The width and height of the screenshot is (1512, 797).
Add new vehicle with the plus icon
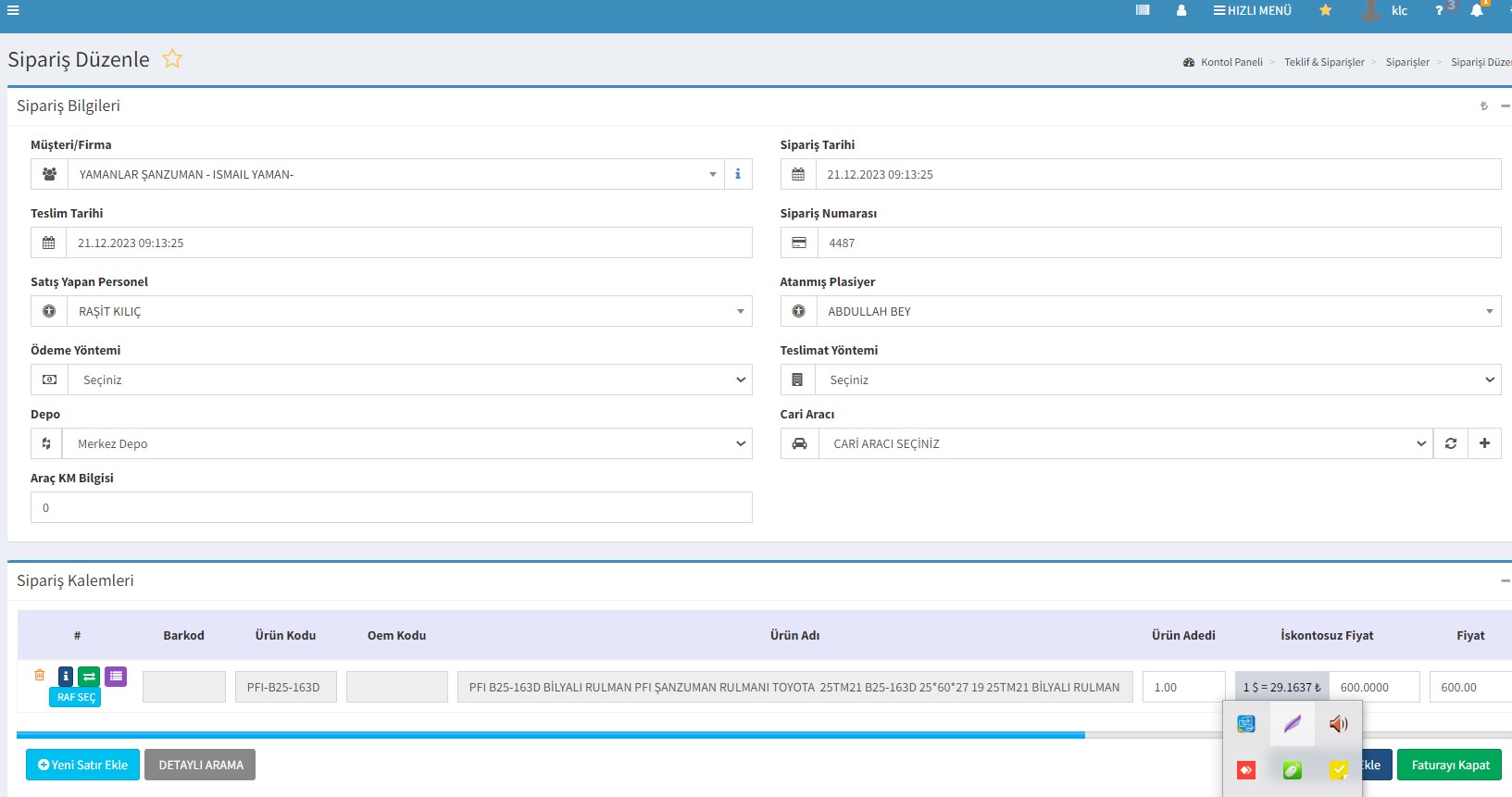coord(1484,443)
